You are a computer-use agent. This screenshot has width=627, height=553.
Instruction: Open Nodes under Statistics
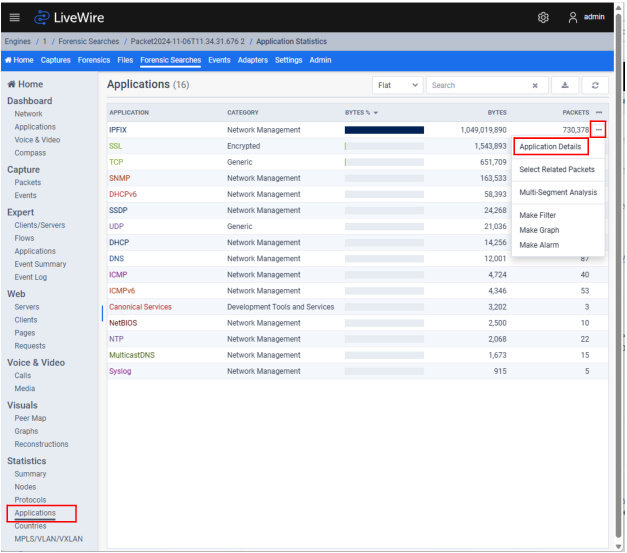pyautogui.click(x=25, y=487)
